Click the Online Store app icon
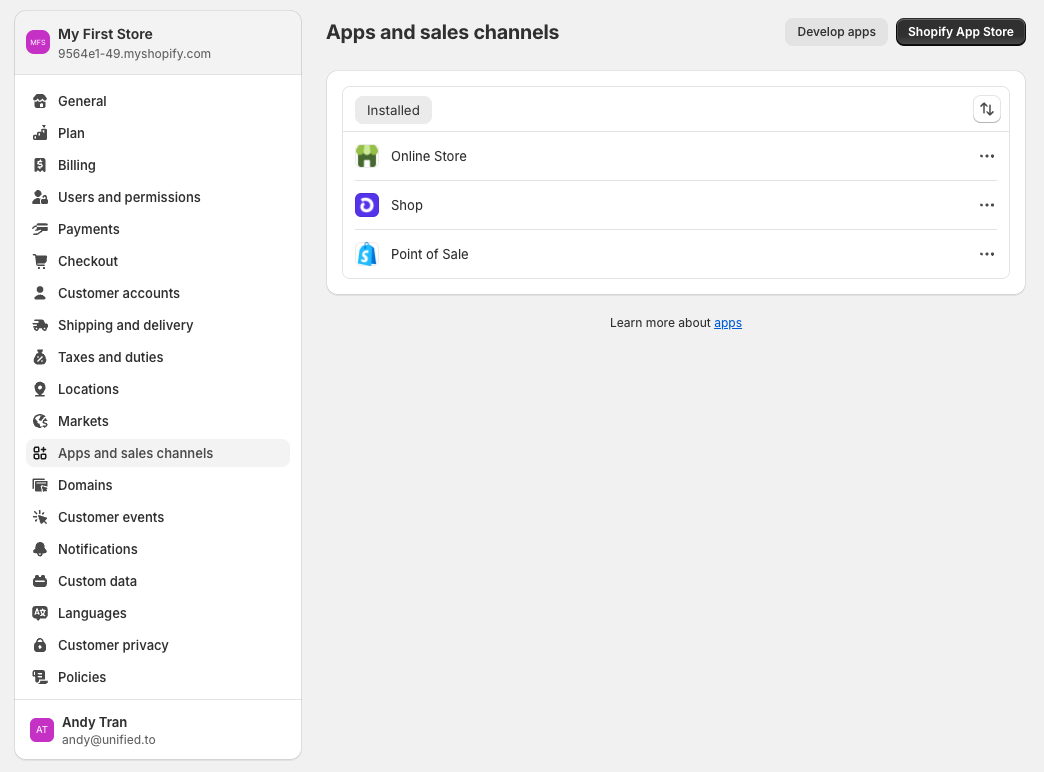 pos(367,156)
